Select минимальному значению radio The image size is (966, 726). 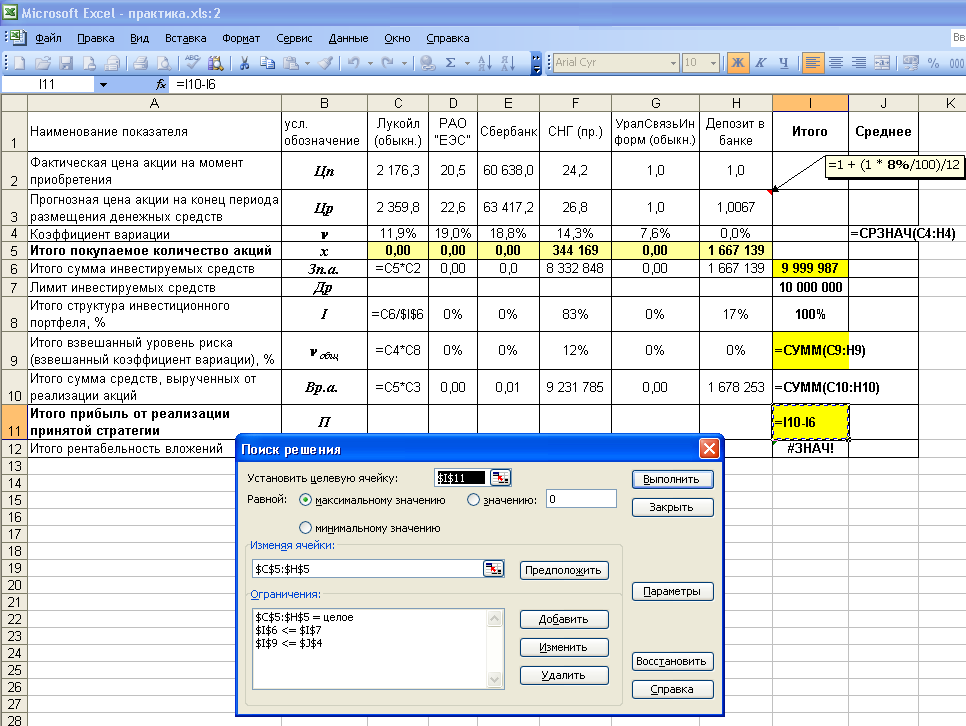[305, 528]
